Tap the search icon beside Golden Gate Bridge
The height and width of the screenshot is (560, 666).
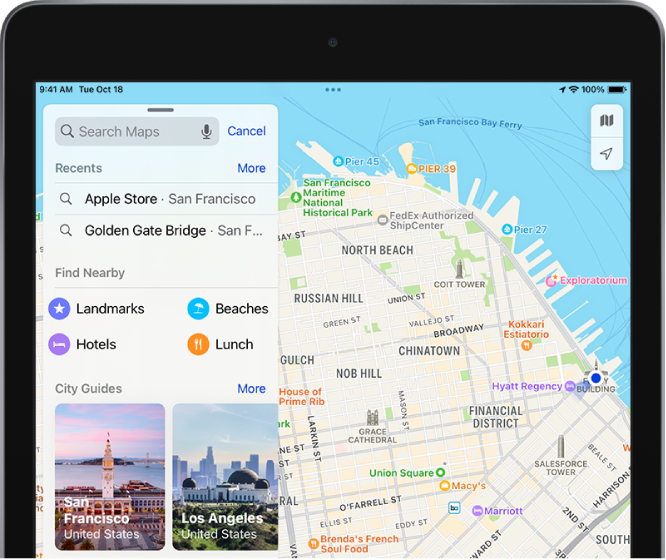[65, 230]
